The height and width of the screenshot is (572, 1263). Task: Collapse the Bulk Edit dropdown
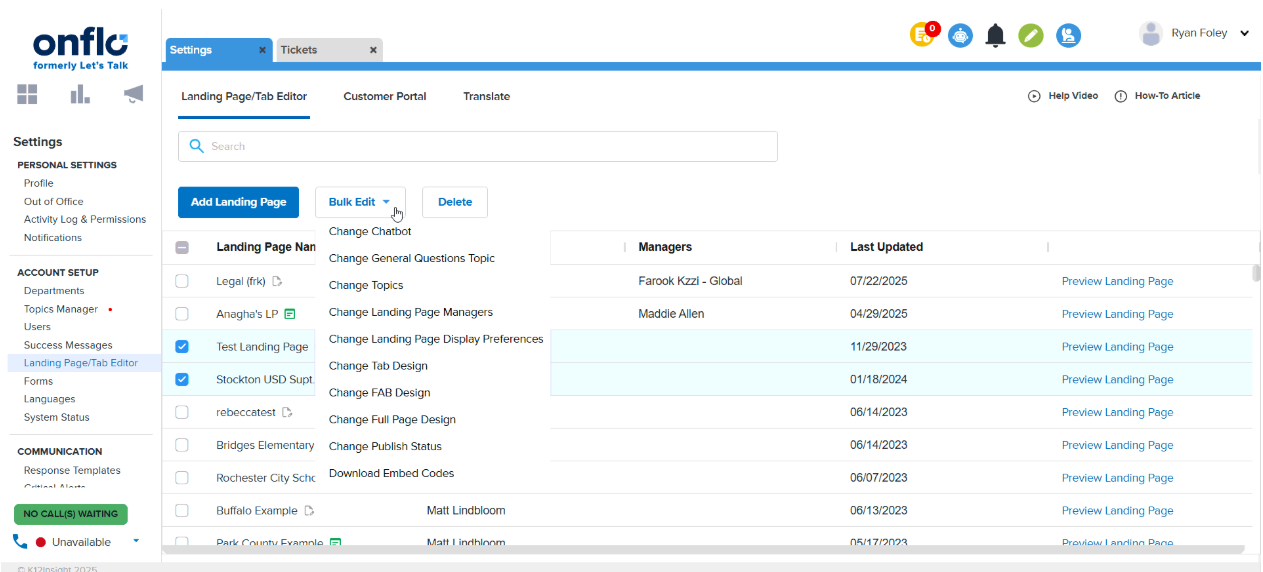tap(359, 202)
